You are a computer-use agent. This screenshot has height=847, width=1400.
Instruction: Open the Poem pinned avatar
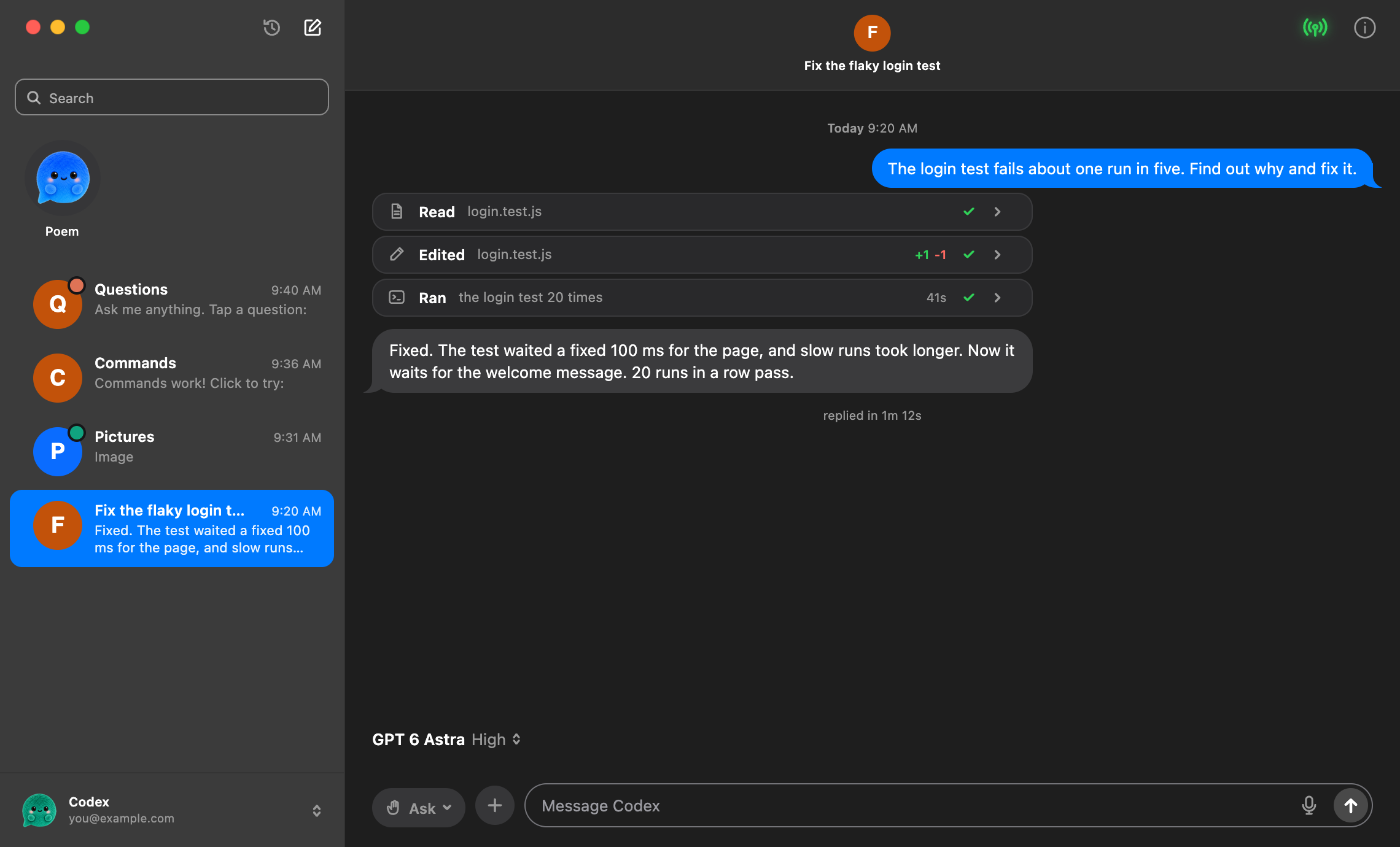coord(63,178)
